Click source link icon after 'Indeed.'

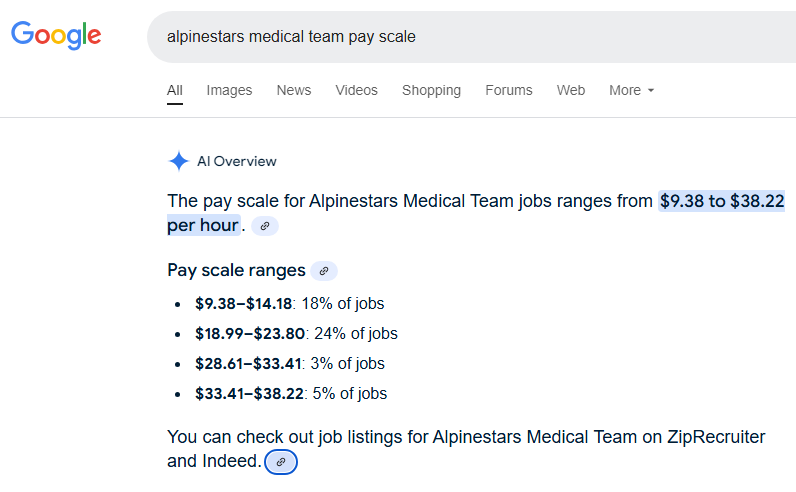click(x=281, y=462)
